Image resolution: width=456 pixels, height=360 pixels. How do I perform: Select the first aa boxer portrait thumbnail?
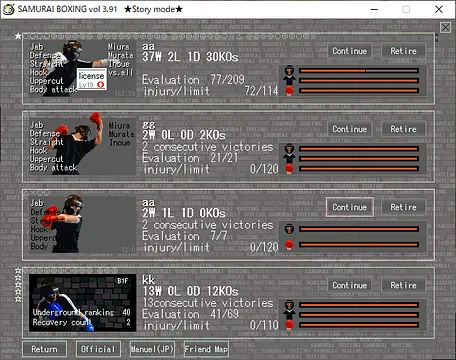[x=82, y=68]
